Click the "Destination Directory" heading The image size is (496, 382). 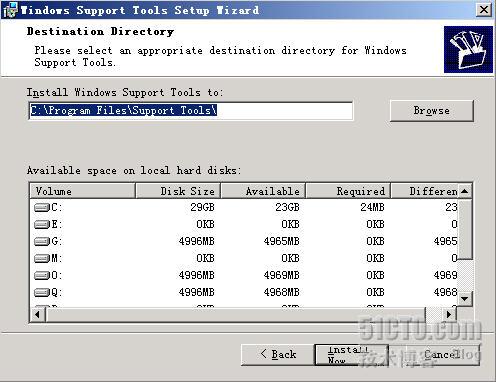[x=100, y=31]
